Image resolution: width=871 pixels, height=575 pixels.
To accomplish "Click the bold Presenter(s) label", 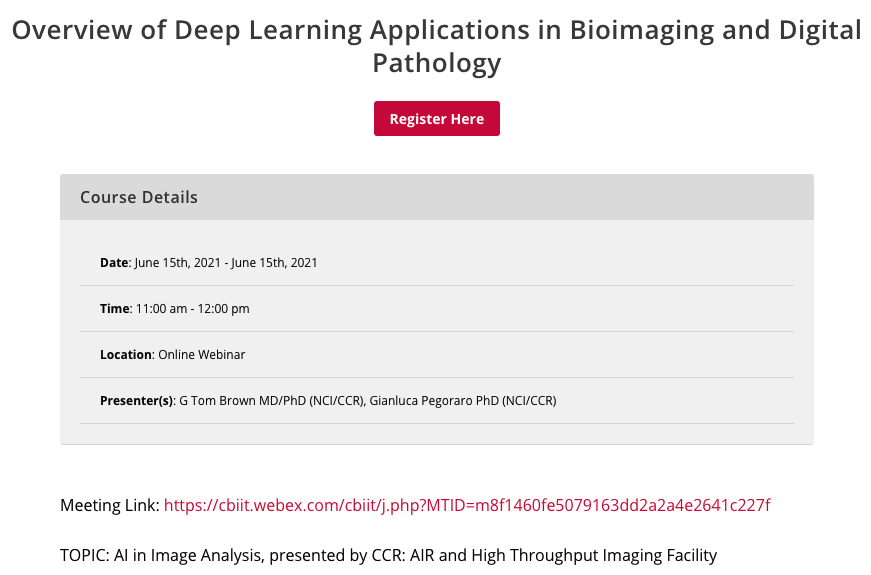I will (137, 401).
